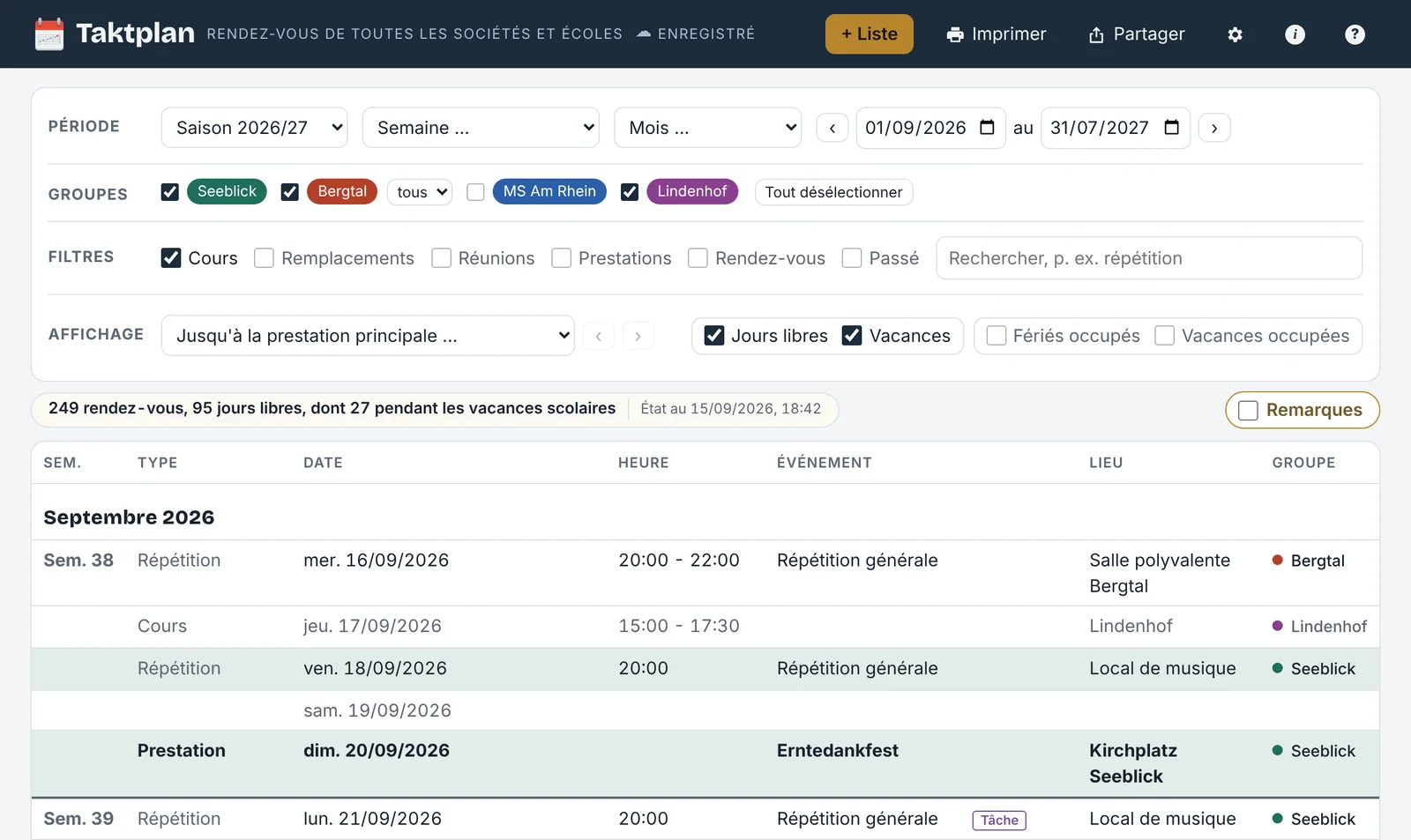Click the GROUPE column header
The height and width of the screenshot is (840, 1411).
pyautogui.click(x=1303, y=463)
